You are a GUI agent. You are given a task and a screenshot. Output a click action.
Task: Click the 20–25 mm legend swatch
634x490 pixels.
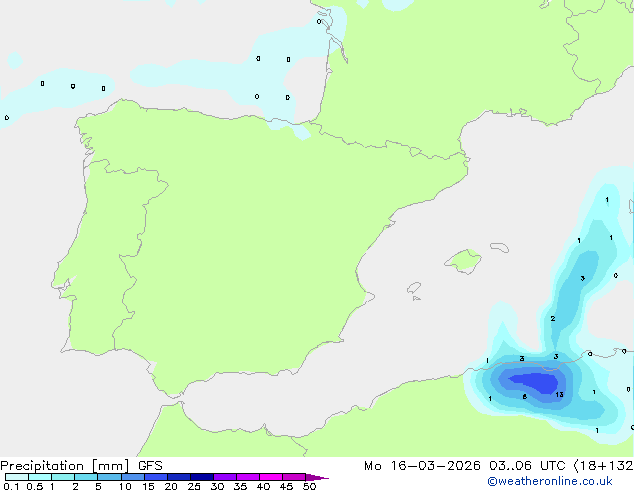point(179,477)
